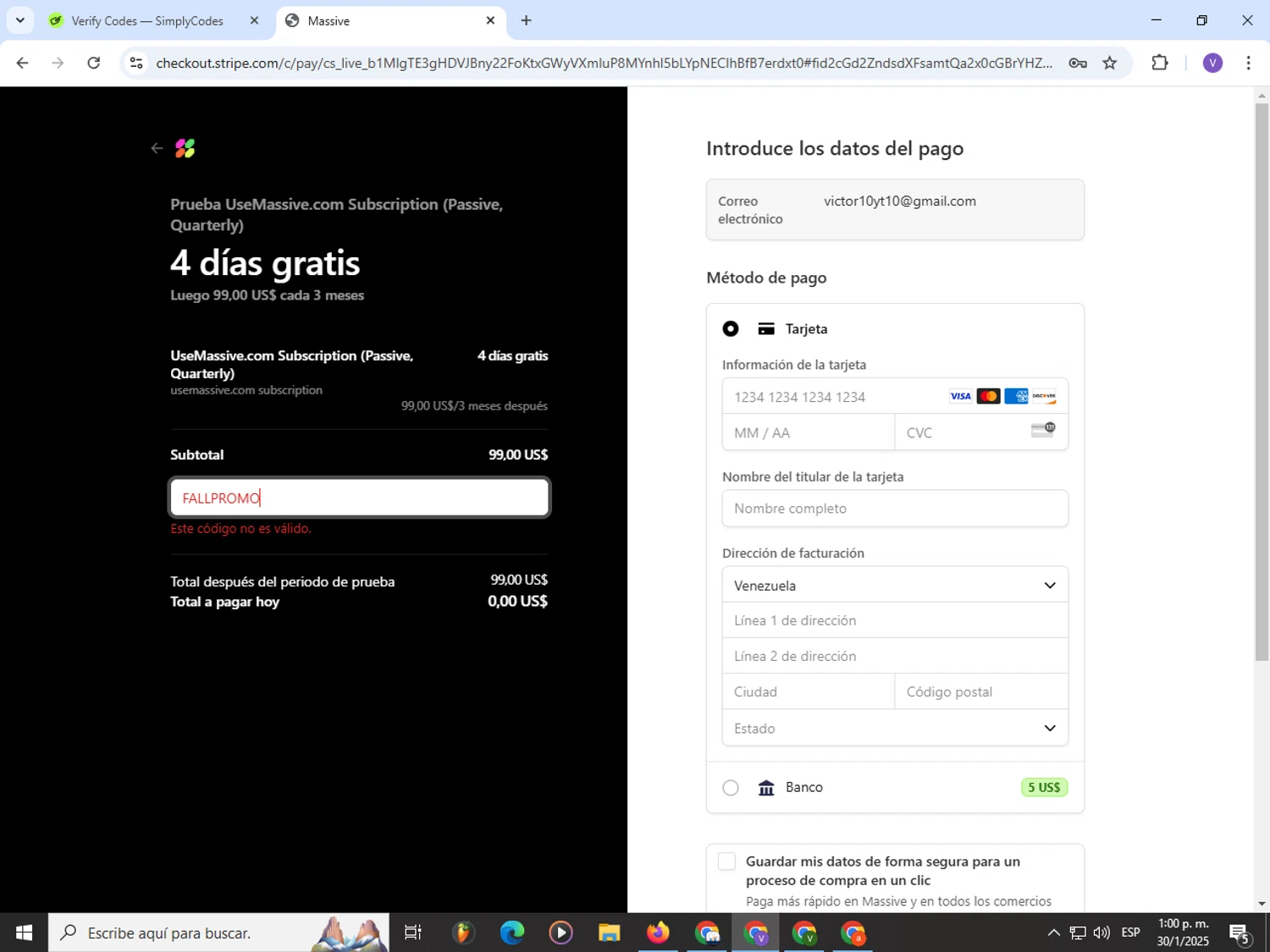The image size is (1270, 952).
Task: Open File Explorer from the taskbar
Action: point(609,933)
